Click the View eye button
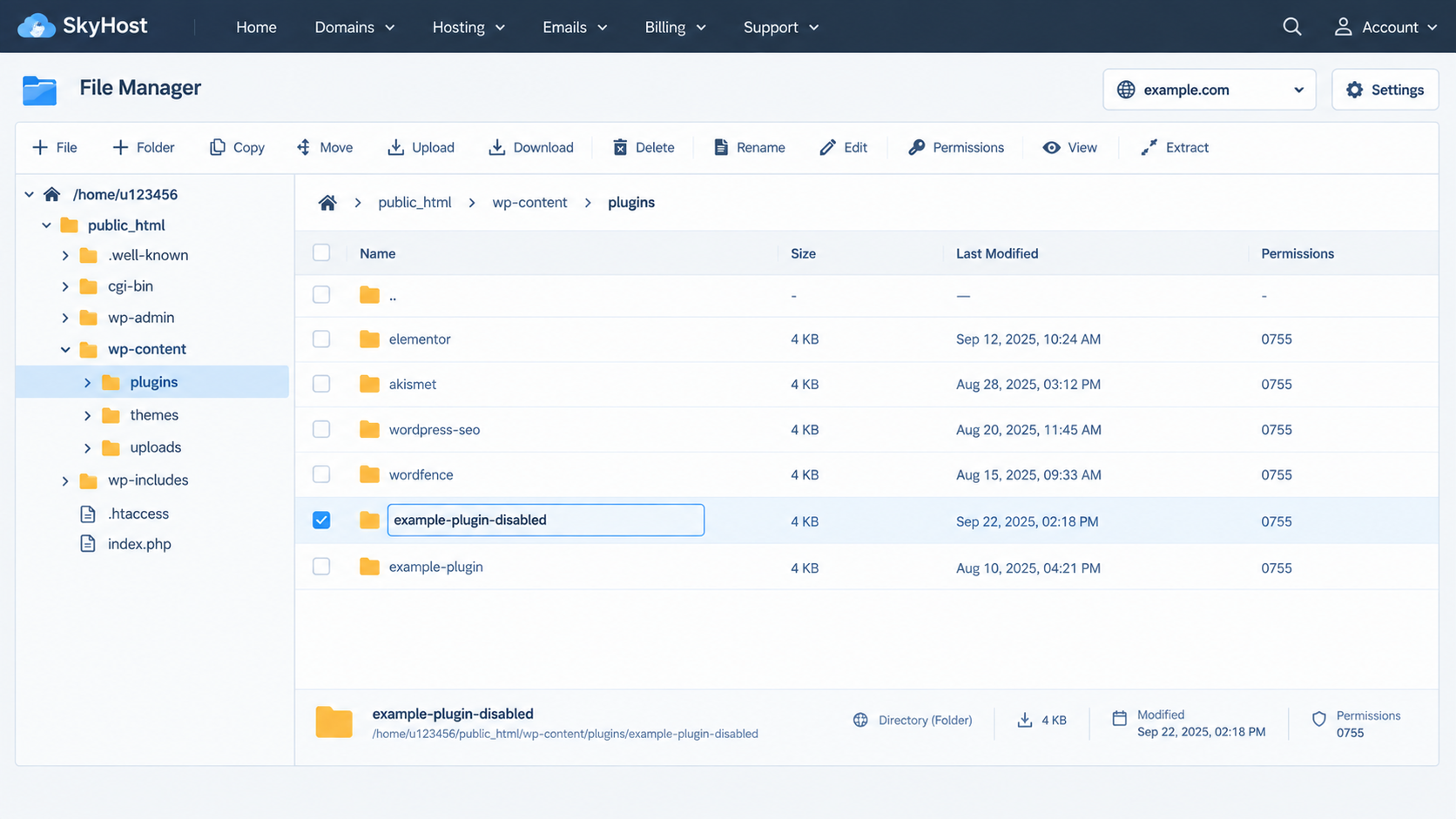This screenshot has width=1456, height=819. (x=1069, y=147)
